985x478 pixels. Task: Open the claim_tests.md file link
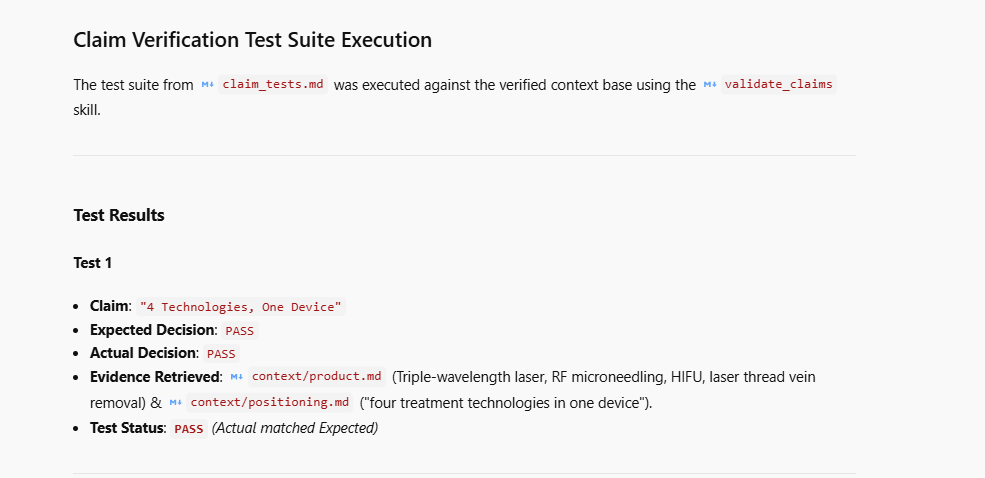(273, 85)
